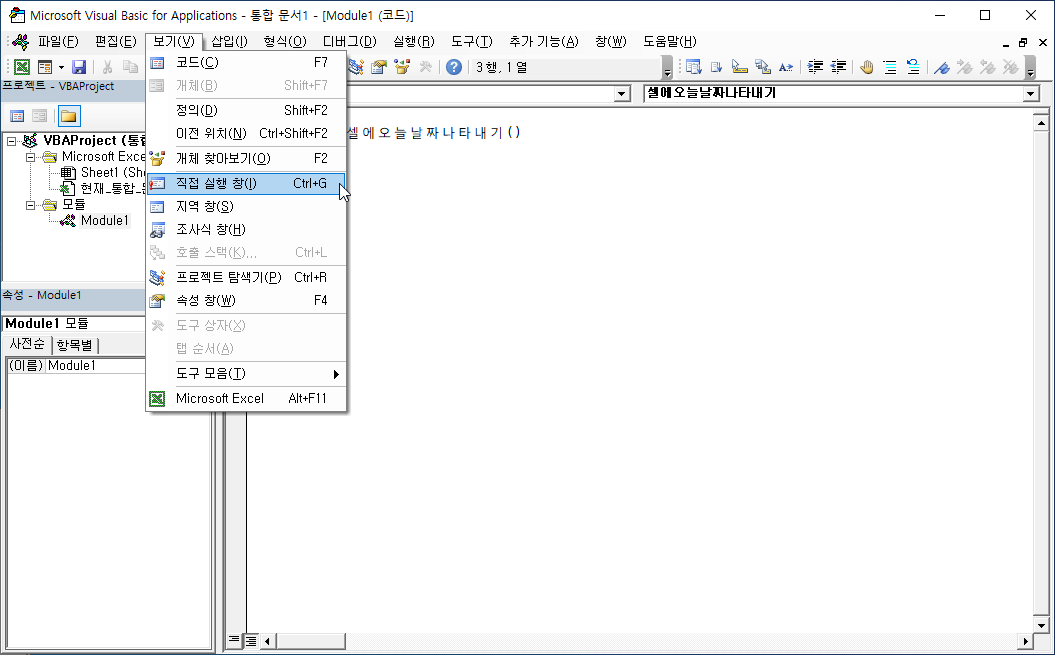
Task: Click code window vertical scrollbar down arrow
Action: point(1042,625)
